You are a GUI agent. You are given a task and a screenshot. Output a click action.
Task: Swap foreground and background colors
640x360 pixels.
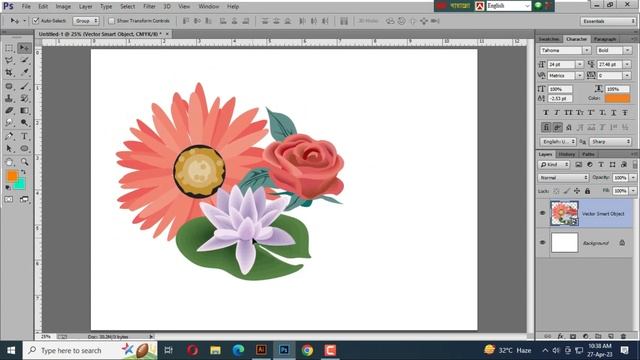click(x=23, y=172)
